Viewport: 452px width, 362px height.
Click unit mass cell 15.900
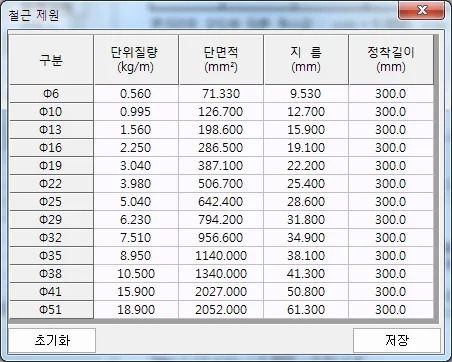[136, 292]
